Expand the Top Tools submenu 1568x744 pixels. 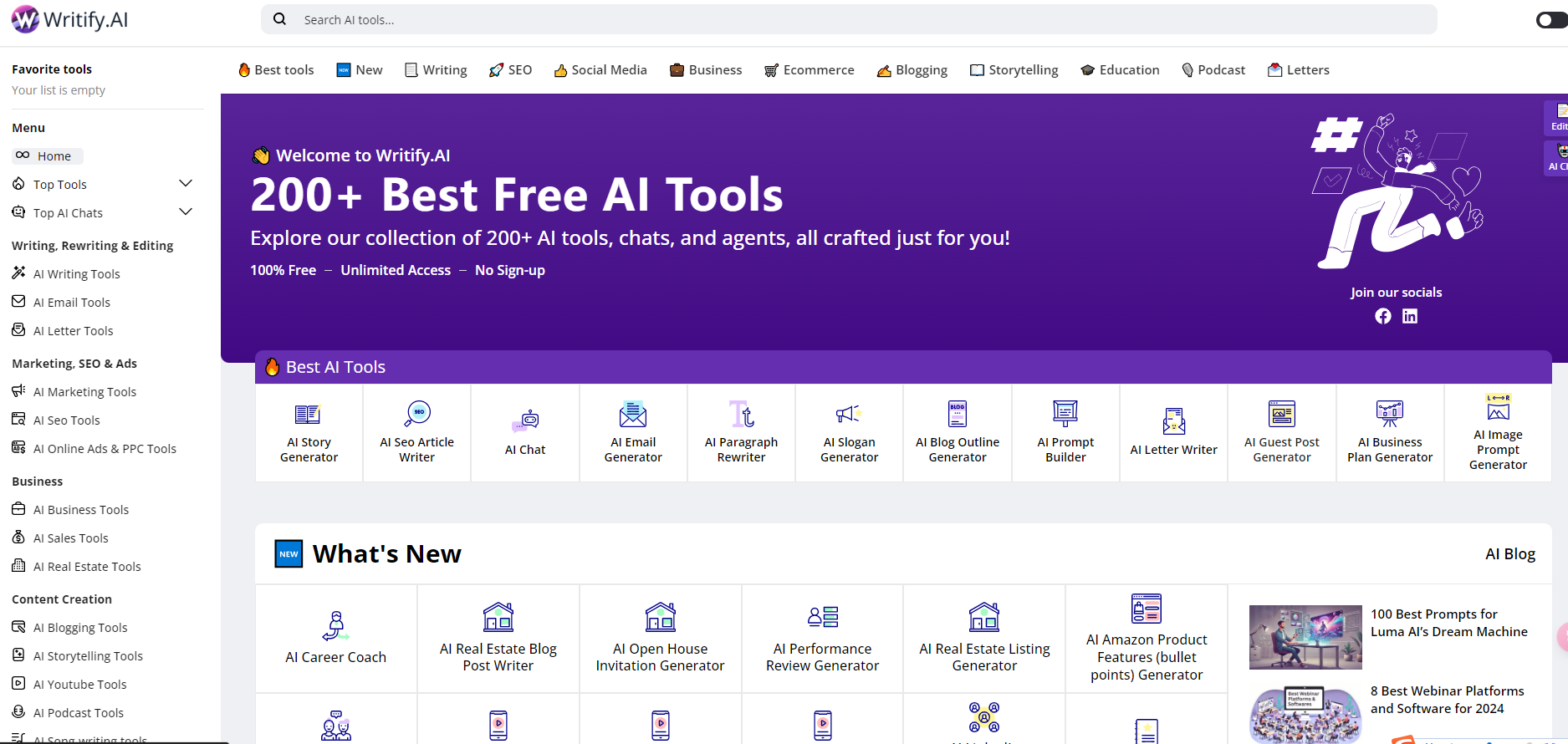point(186,184)
